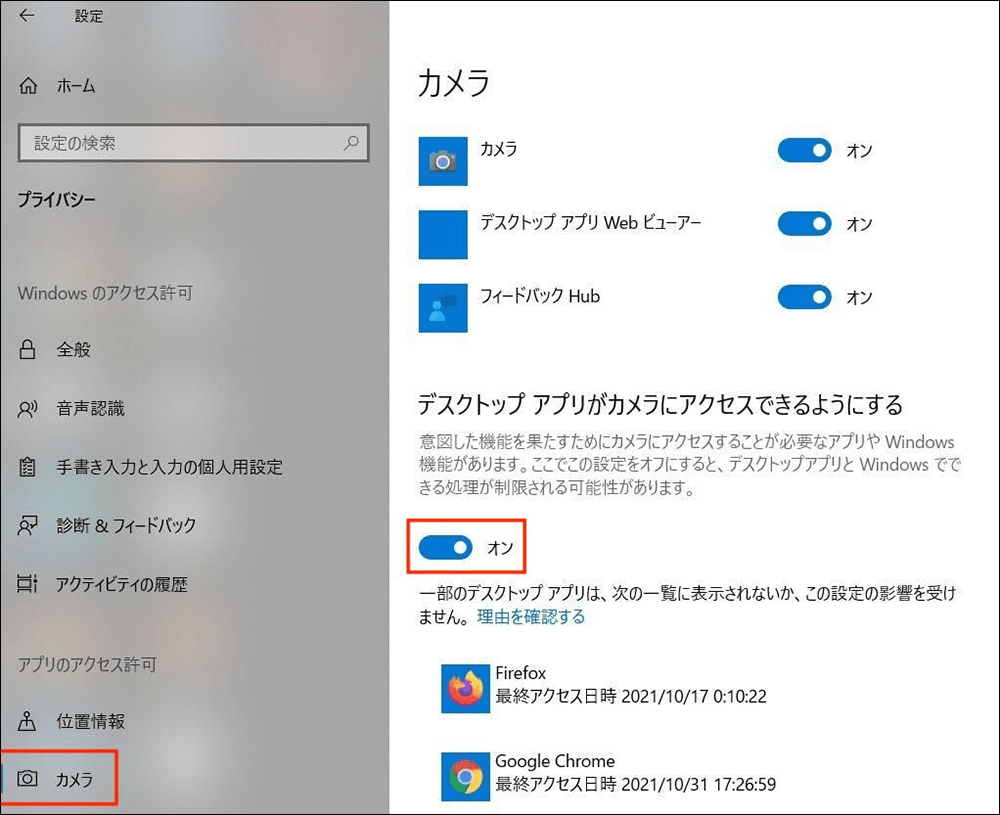Click the プライバシー heading

pyautogui.click(x=57, y=200)
